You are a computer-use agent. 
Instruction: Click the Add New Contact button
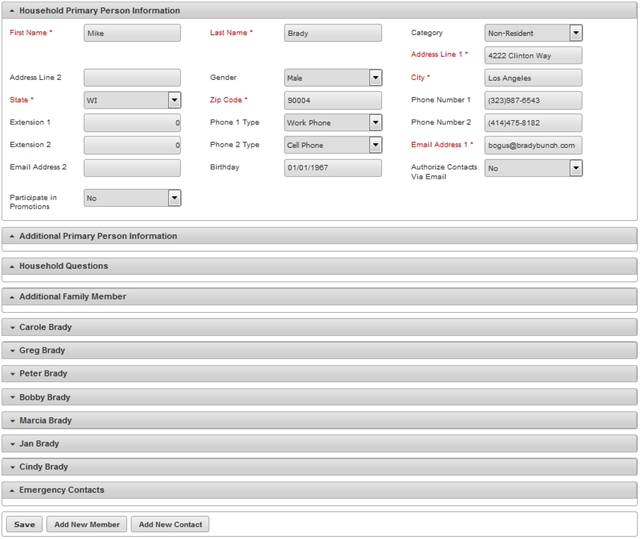(170, 524)
